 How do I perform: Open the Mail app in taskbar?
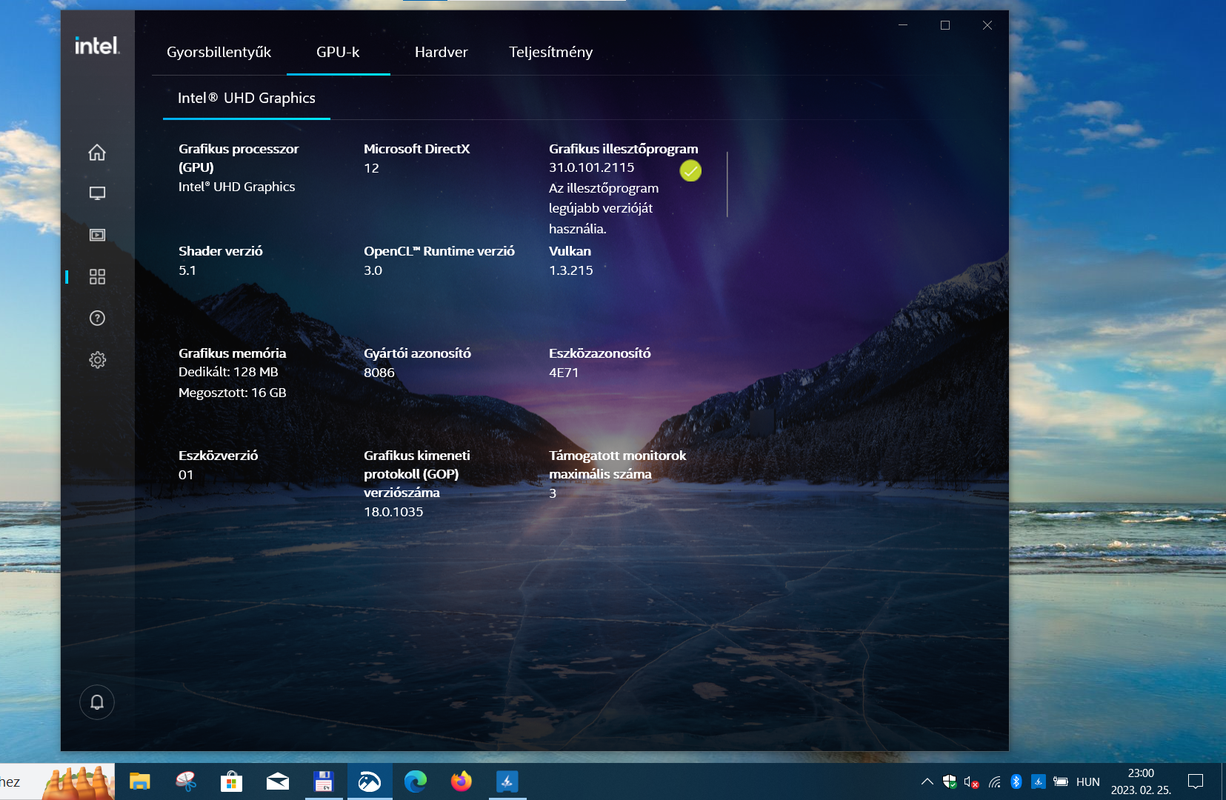277,781
